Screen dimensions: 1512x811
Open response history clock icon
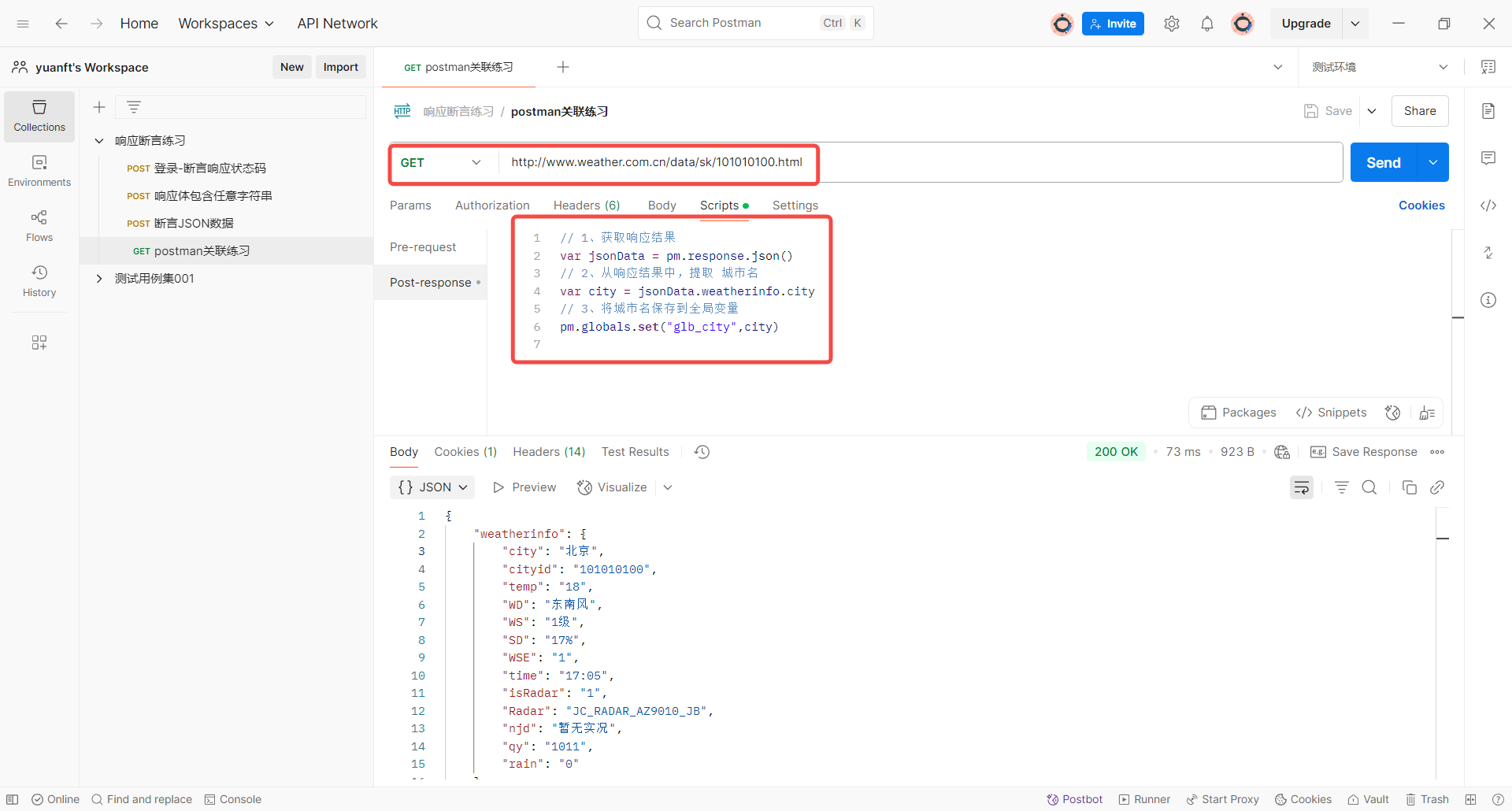pyautogui.click(x=702, y=452)
